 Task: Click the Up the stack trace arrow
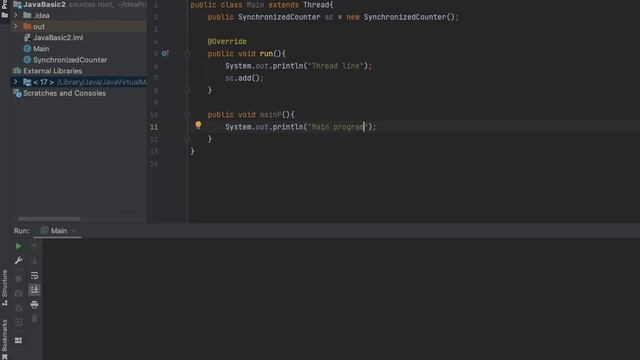click(x=35, y=246)
